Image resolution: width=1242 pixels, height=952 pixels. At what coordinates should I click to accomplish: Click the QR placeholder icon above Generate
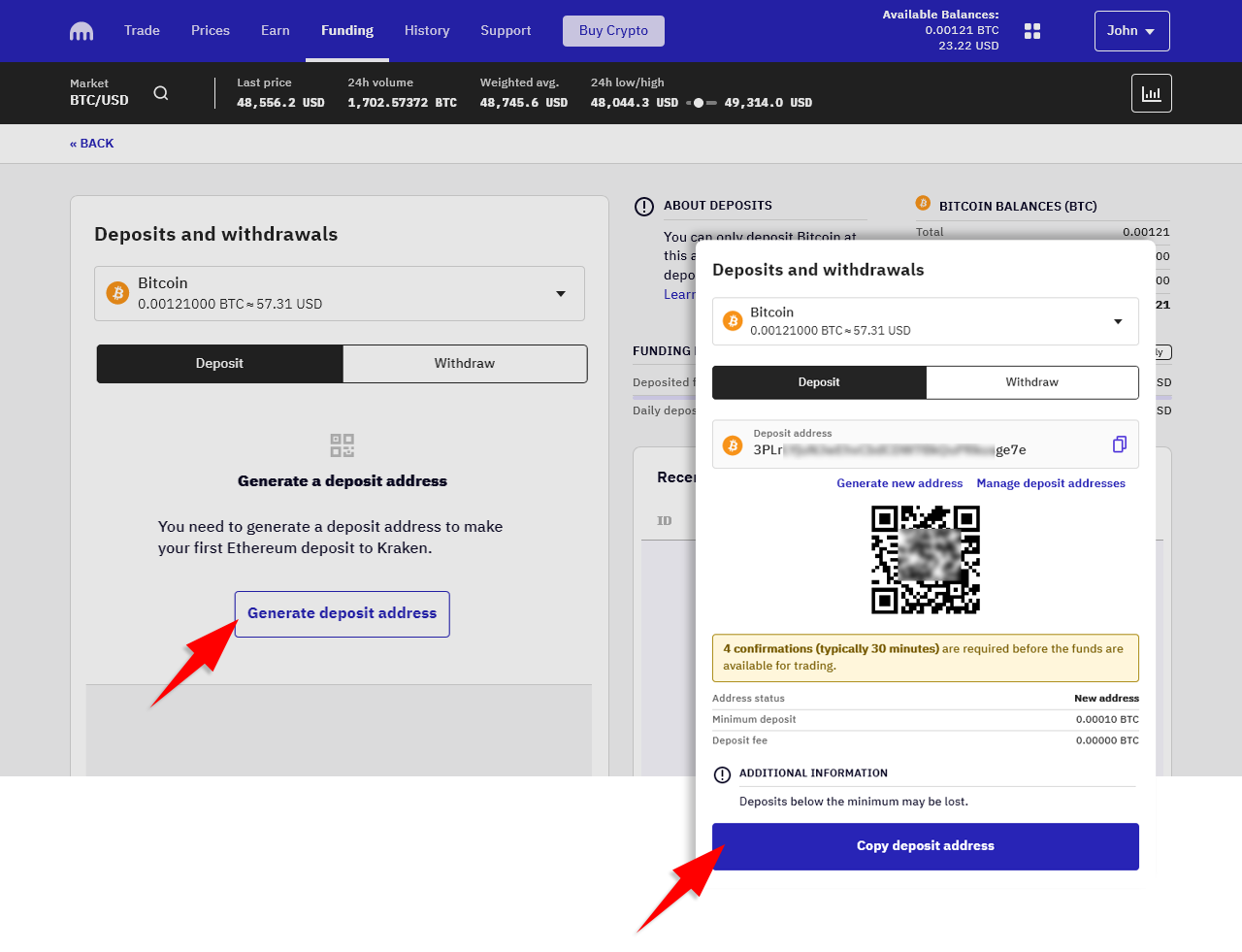coord(343,445)
